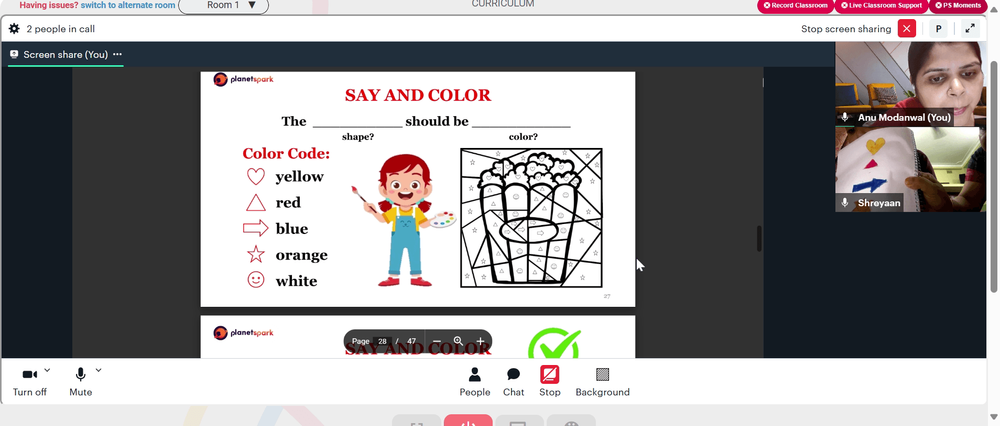Open the People panel
This screenshot has width=1000, height=426.
(x=475, y=381)
